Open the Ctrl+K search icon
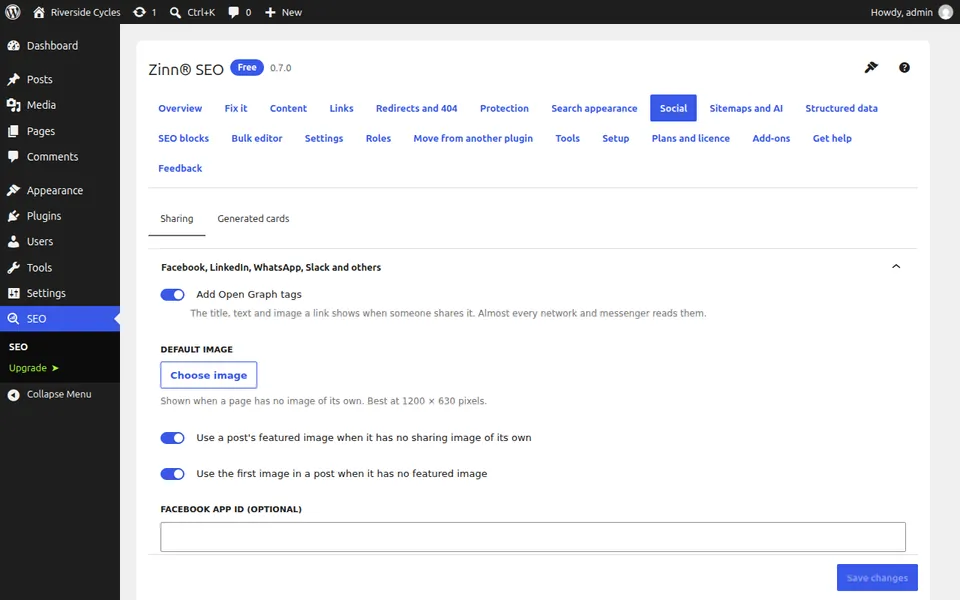Viewport: 960px width, 600px height. coord(192,12)
